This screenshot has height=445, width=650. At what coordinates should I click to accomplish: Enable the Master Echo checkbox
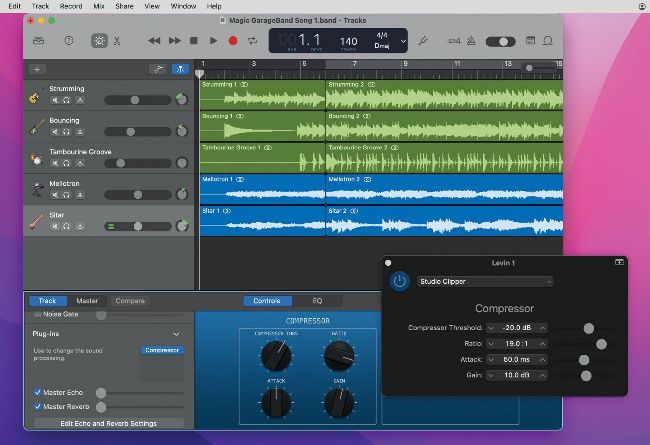click(38, 392)
